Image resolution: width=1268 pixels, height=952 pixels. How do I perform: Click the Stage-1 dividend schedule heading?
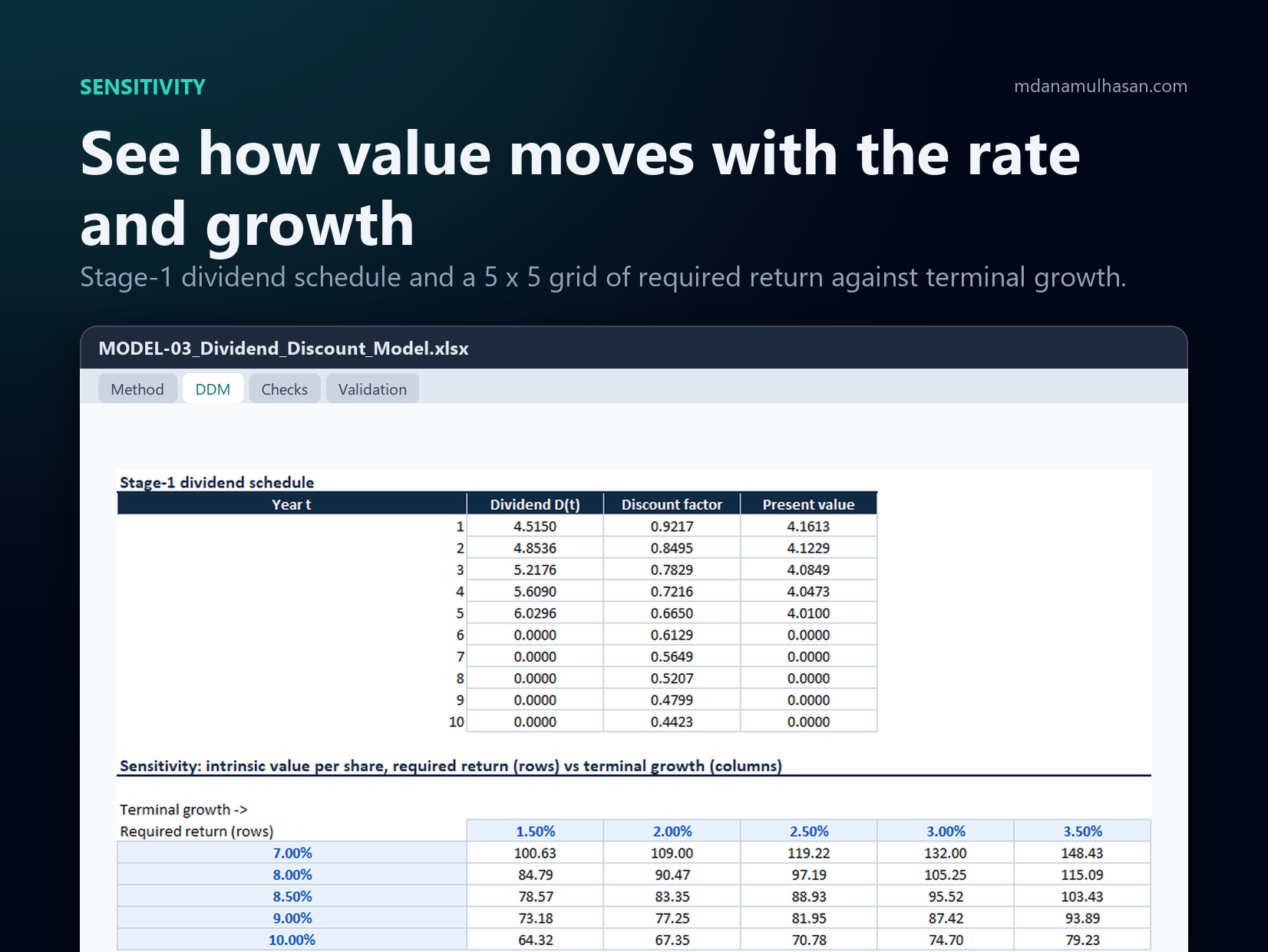coord(217,482)
